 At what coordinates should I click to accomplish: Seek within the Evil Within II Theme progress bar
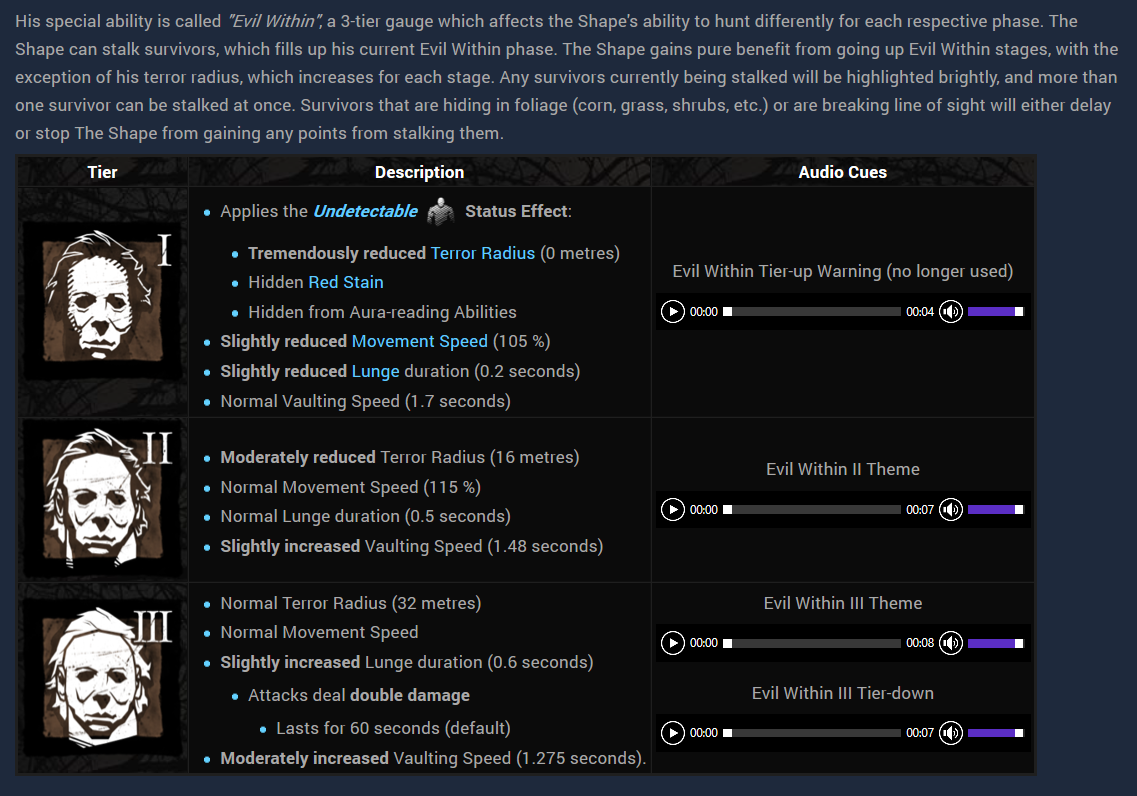[x=812, y=510]
